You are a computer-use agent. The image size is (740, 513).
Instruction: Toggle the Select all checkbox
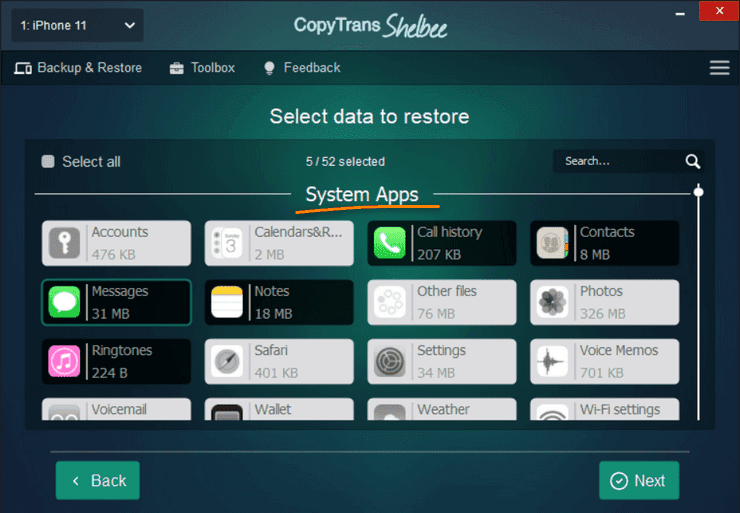pyautogui.click(x=48, y=161)
